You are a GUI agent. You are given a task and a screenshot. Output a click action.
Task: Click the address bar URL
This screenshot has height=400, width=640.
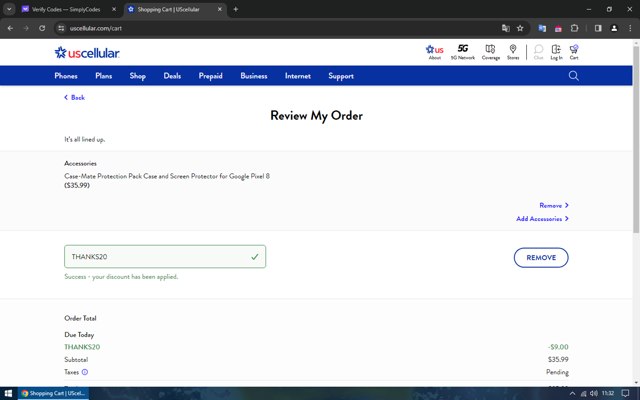pos(96,28)
